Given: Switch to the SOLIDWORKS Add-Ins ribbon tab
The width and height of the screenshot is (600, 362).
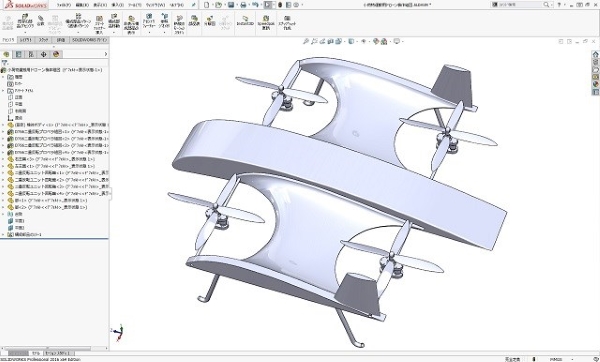Looking at the screenshot, I should click(x=90, y=40).
